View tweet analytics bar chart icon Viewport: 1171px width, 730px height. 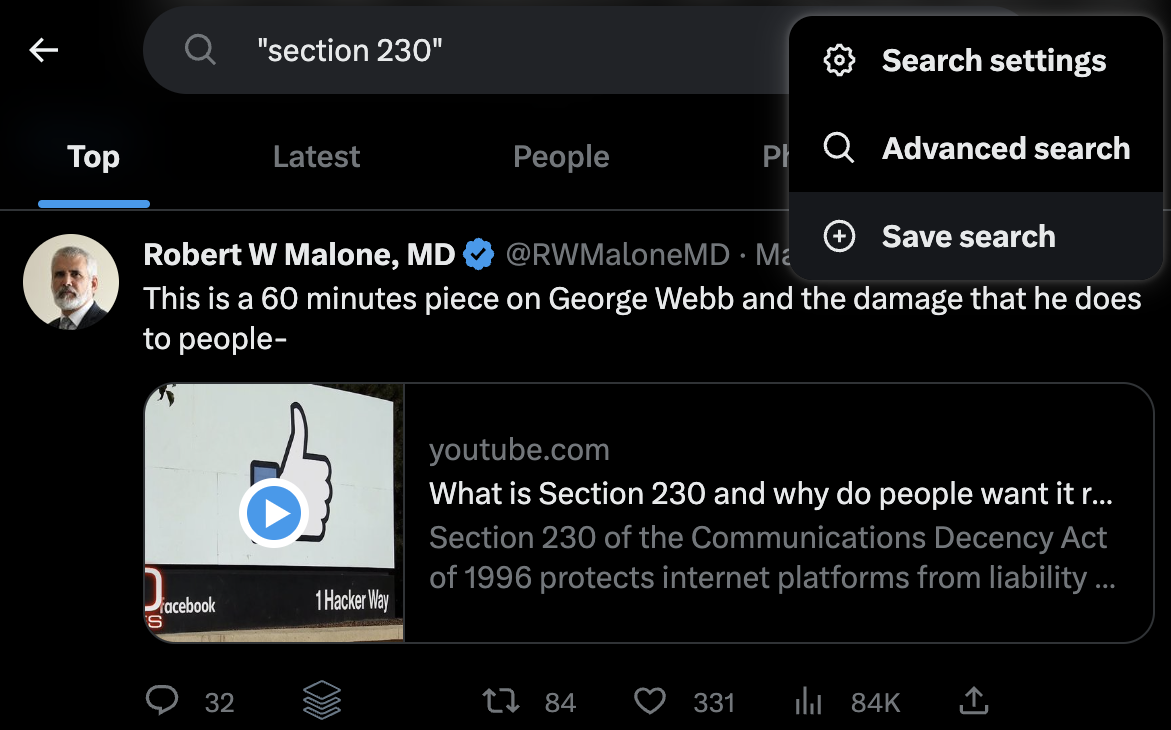[x=808, y=701]
